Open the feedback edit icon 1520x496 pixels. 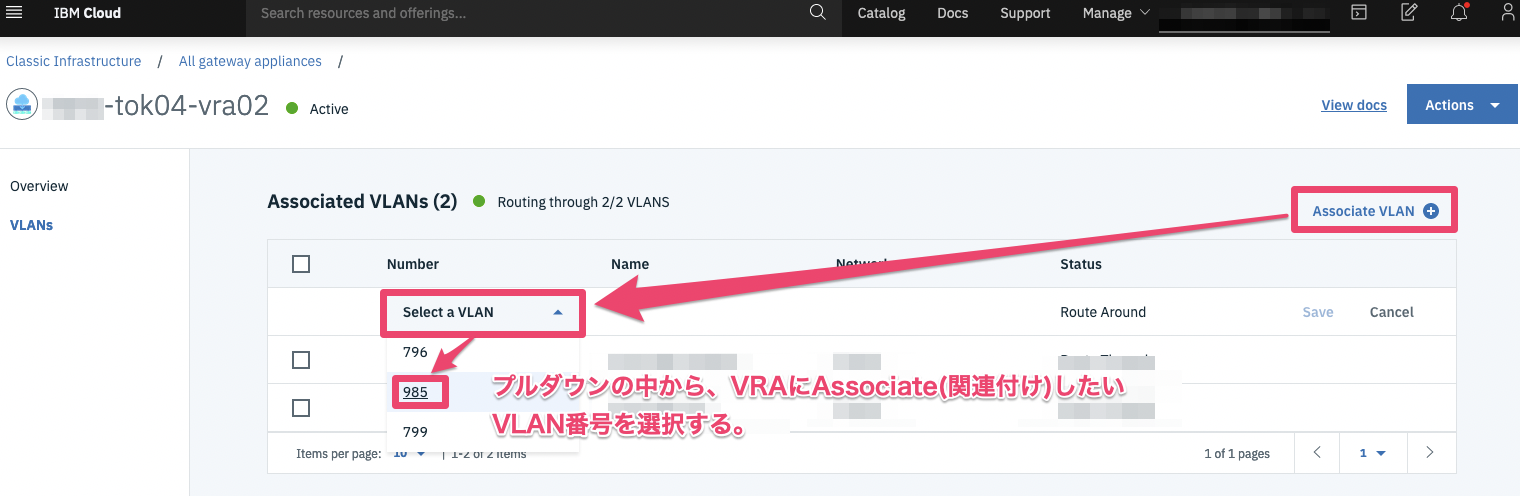[x=1409, y=13]
